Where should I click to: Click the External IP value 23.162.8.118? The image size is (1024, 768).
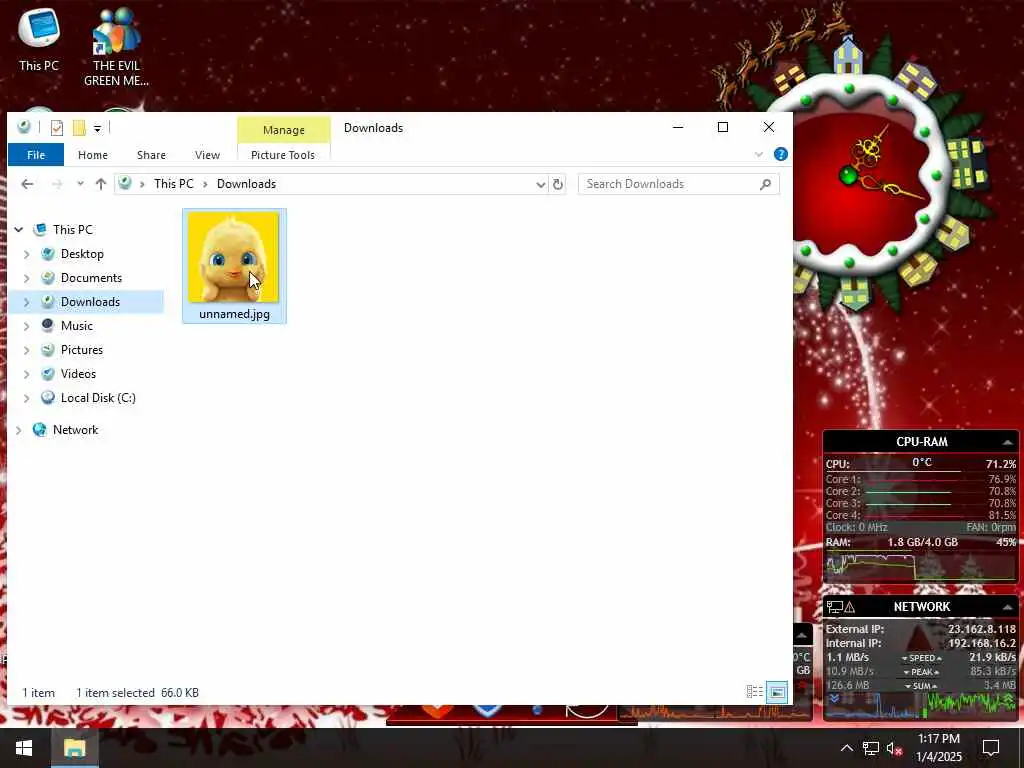click(x=982, y=630)
